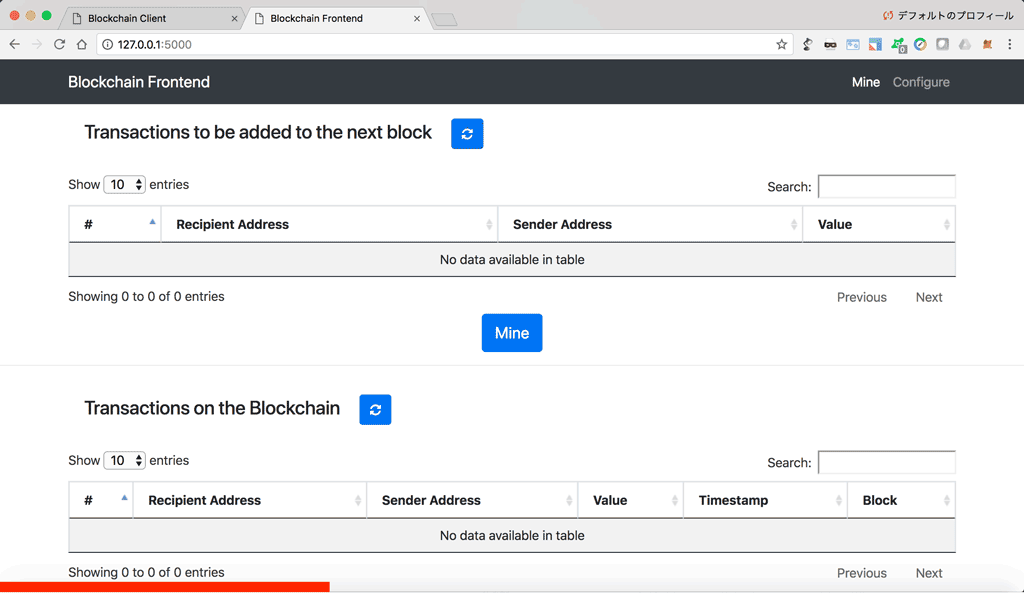Viewport: 1024px width, 593px height.
Task: Open the Configure page in navbar
Action: 921,82
